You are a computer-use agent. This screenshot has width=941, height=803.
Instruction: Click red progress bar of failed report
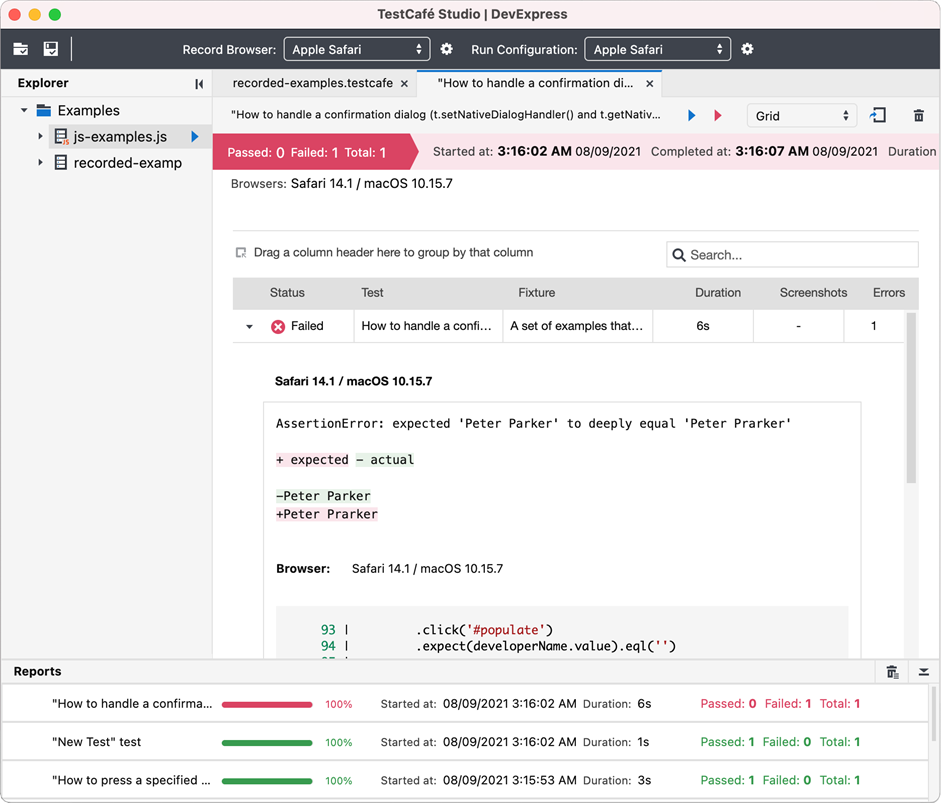pyautogui.click(x=267, y=705)
